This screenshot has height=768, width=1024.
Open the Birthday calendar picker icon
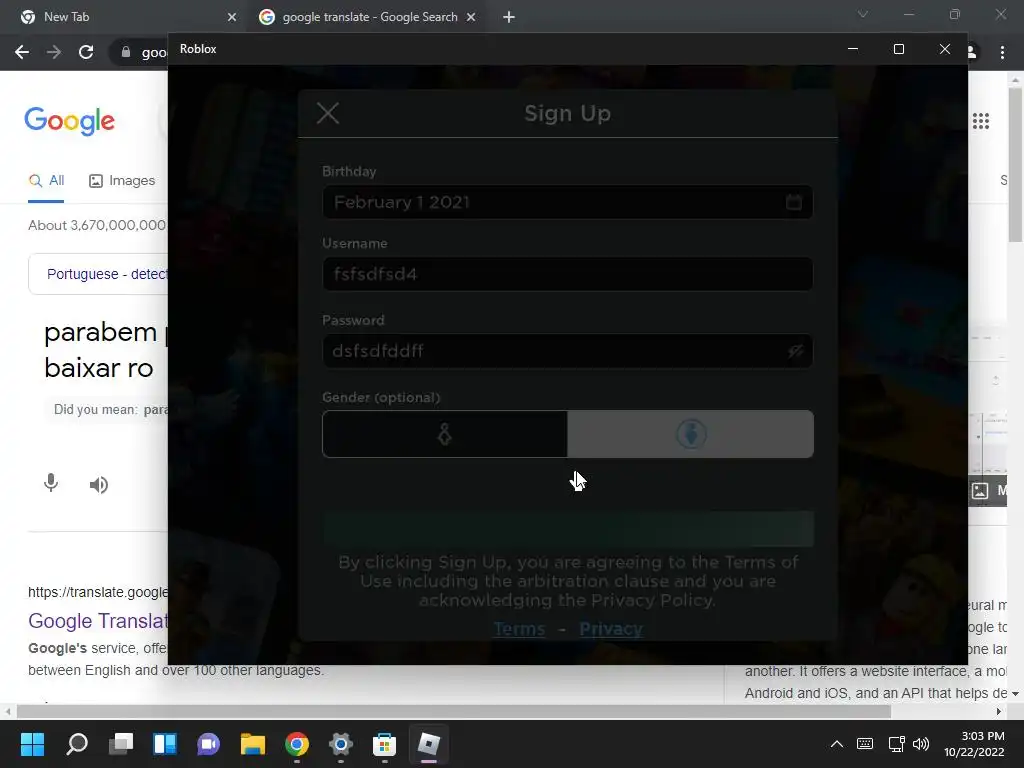[x=793, y=202]
